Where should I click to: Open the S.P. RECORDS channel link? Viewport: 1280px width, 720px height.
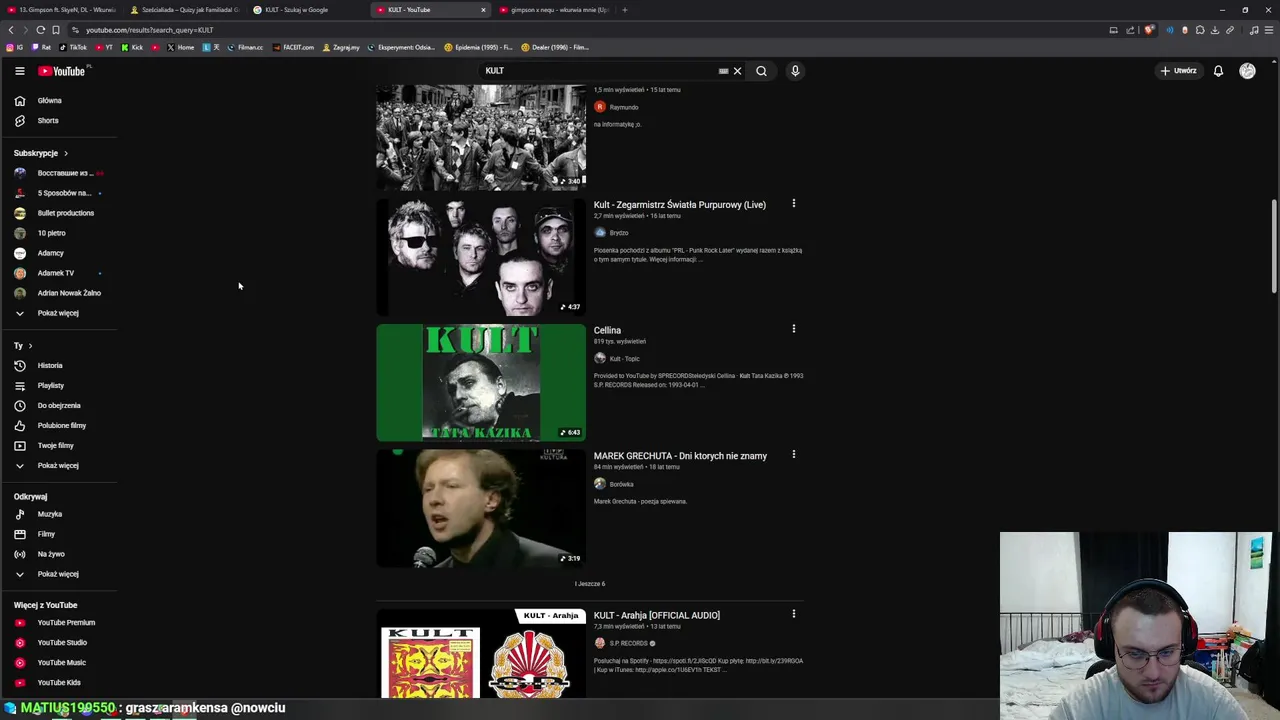(x=629, y=644)
